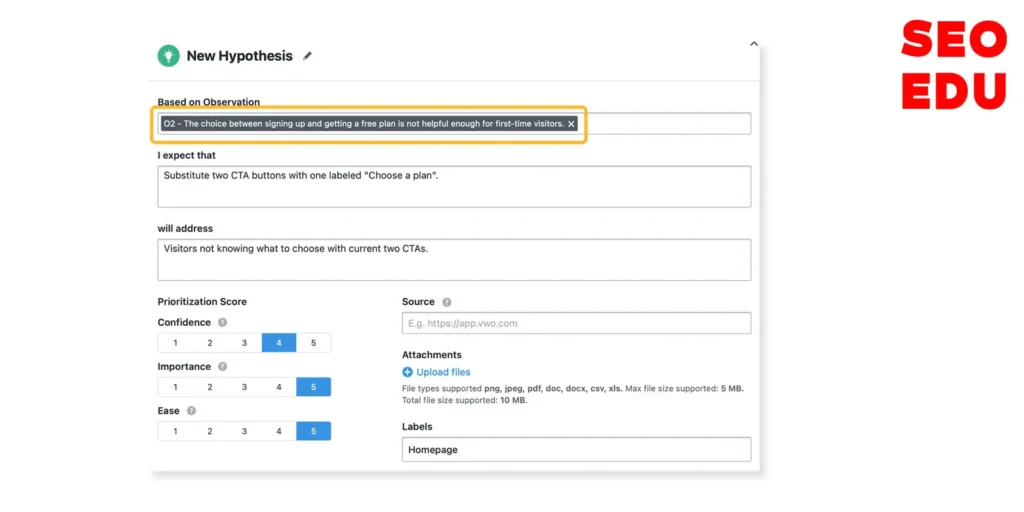Image resolution: width=1024 pixels, height=512 pixels.
Task: Click the Importance help question icon
Action: pyautogui.click(x=222, y=367)
